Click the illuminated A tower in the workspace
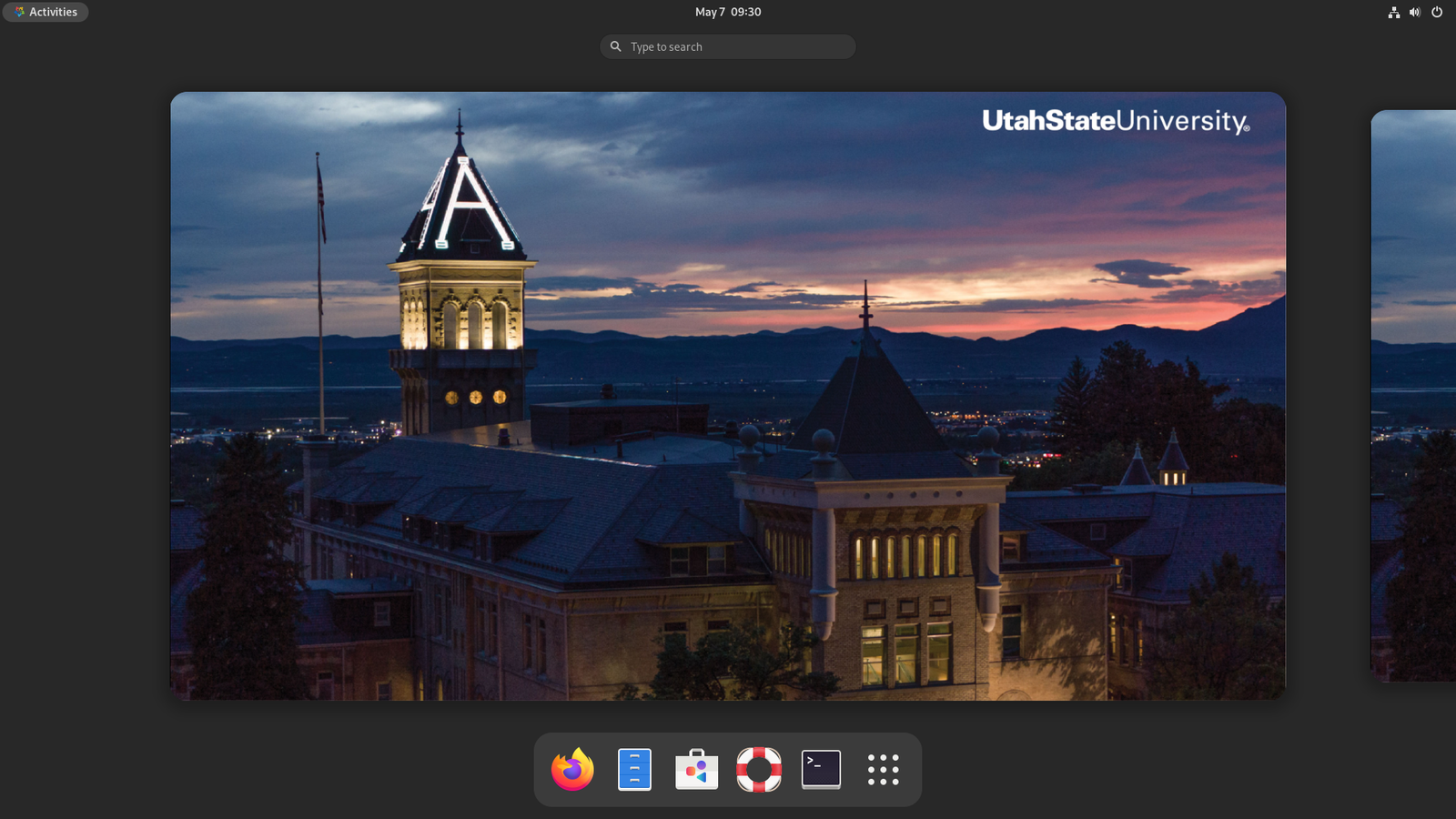Screen dimensions: 1456x819 (x=462, y=273)
